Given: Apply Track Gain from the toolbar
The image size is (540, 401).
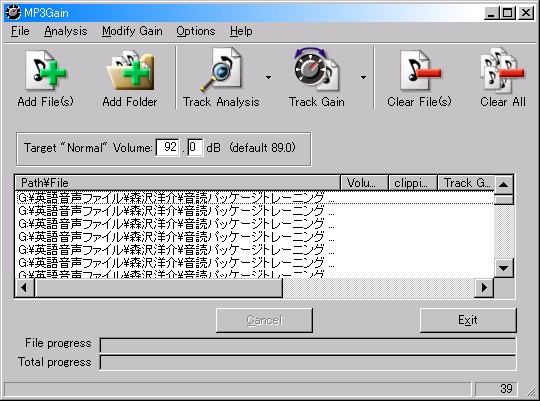Looking at the screenshot, I should [316, 78].
